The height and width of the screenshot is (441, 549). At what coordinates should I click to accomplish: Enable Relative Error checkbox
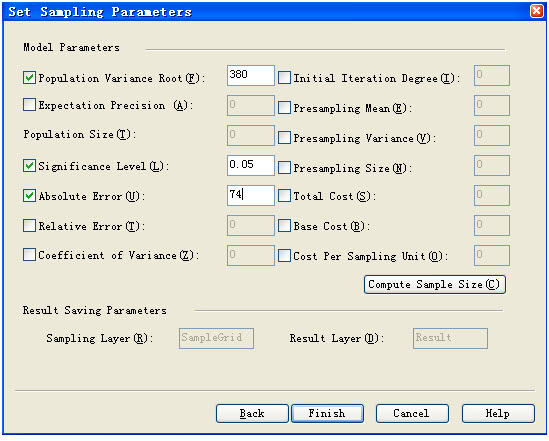coord(29,226)
